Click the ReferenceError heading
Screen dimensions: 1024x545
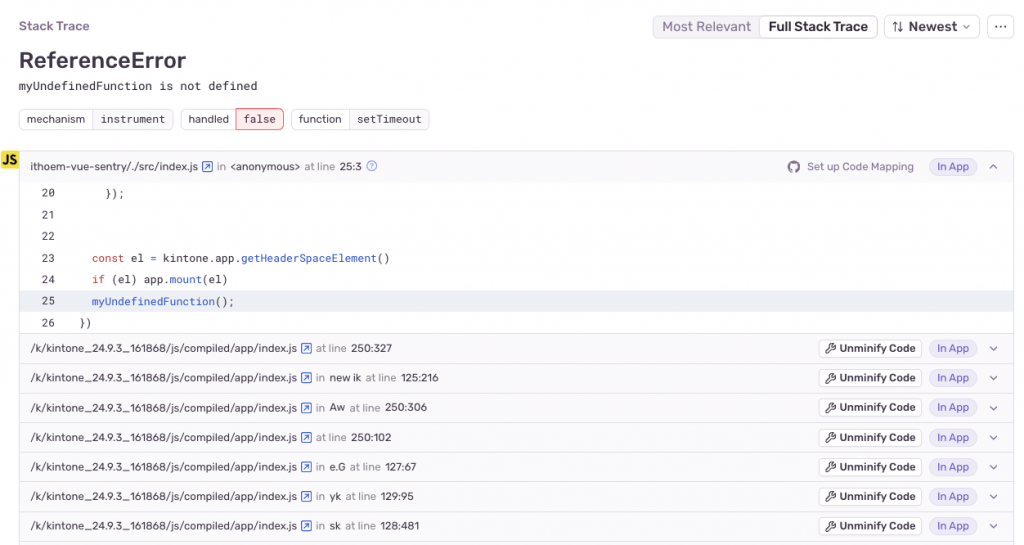pos(103,60)
